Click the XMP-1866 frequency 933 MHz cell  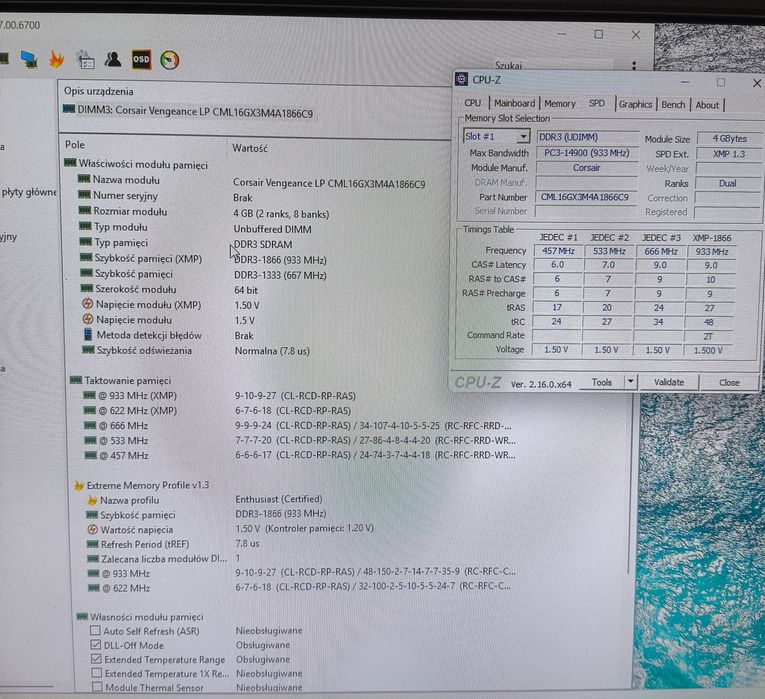[x=711, y=252]
